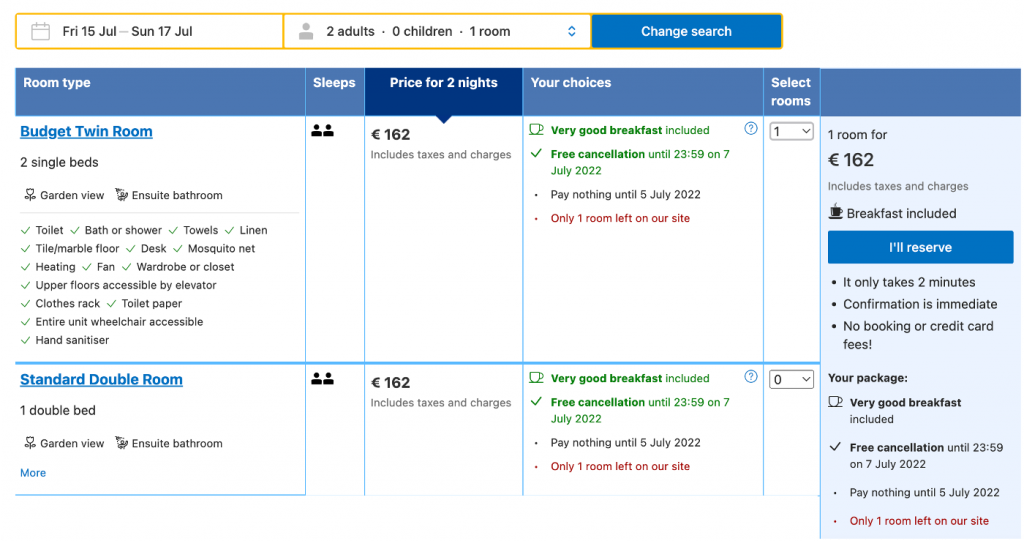This screenshot has width=1024, height=541.
Task: Click breakfast info question mark for Budget Twin
Action: coord(751,129)
